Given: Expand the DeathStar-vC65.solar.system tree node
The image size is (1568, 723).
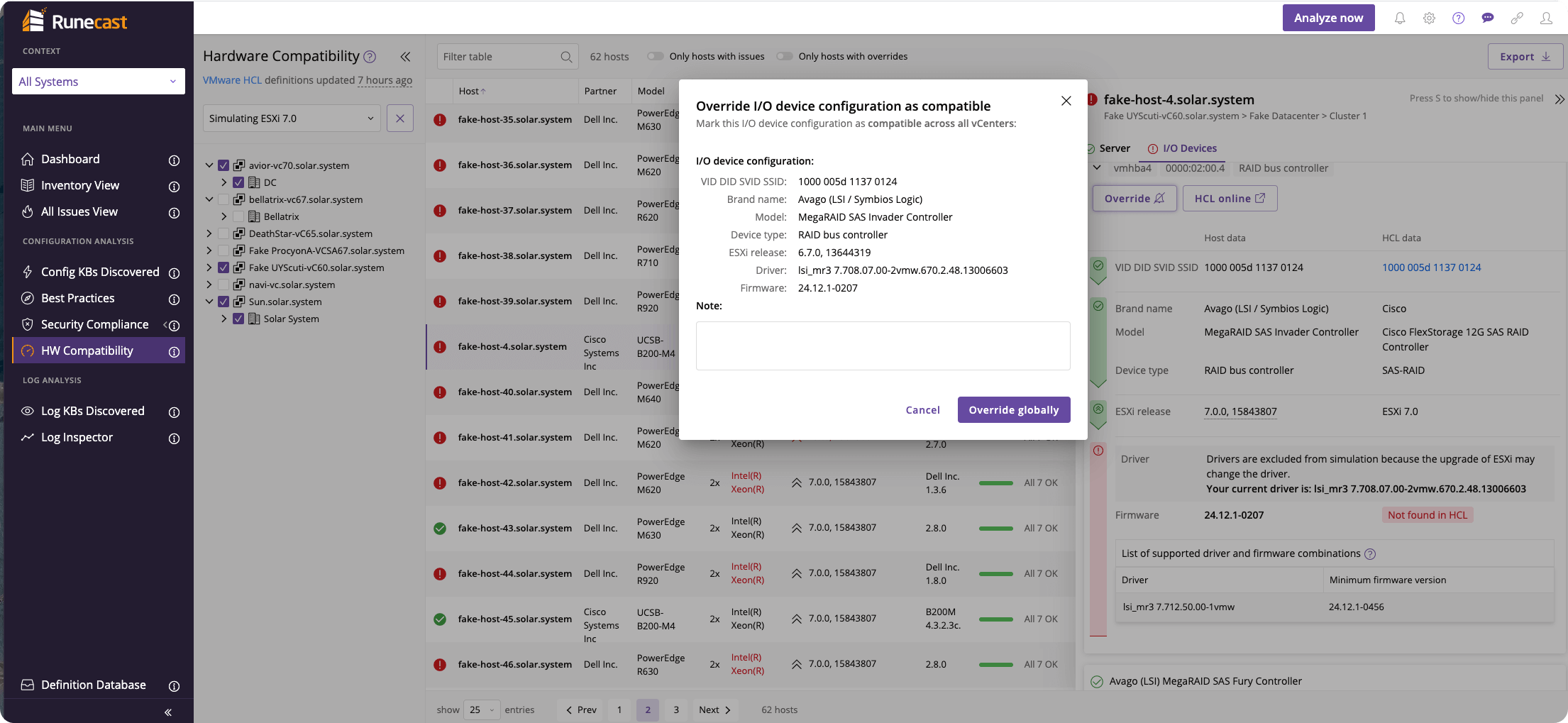Looking at the screenshot, I should click(209, 233).
